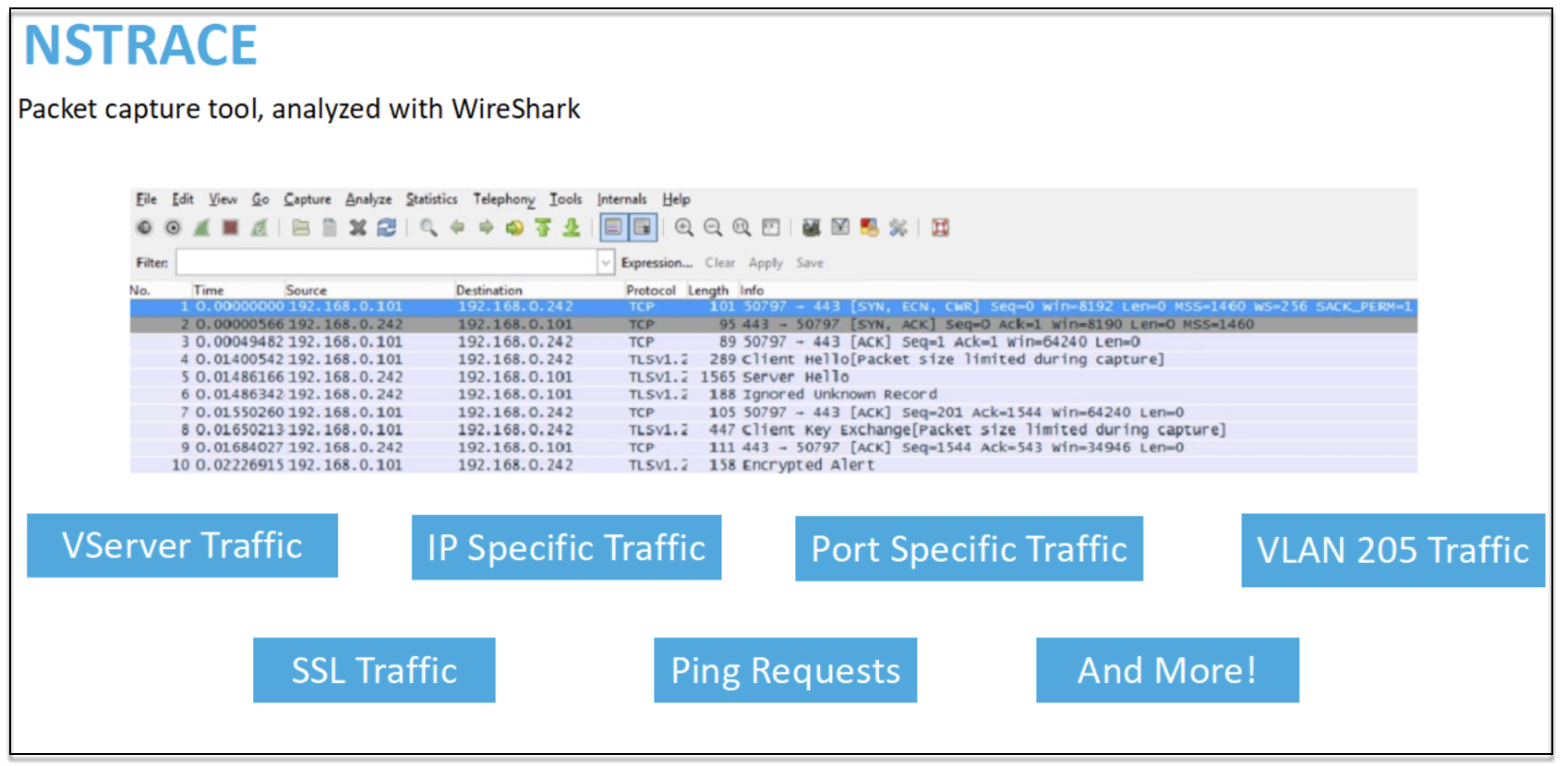Open coloring rules icon
This screenshot has width=1568, height=766.
coord(869,227)
